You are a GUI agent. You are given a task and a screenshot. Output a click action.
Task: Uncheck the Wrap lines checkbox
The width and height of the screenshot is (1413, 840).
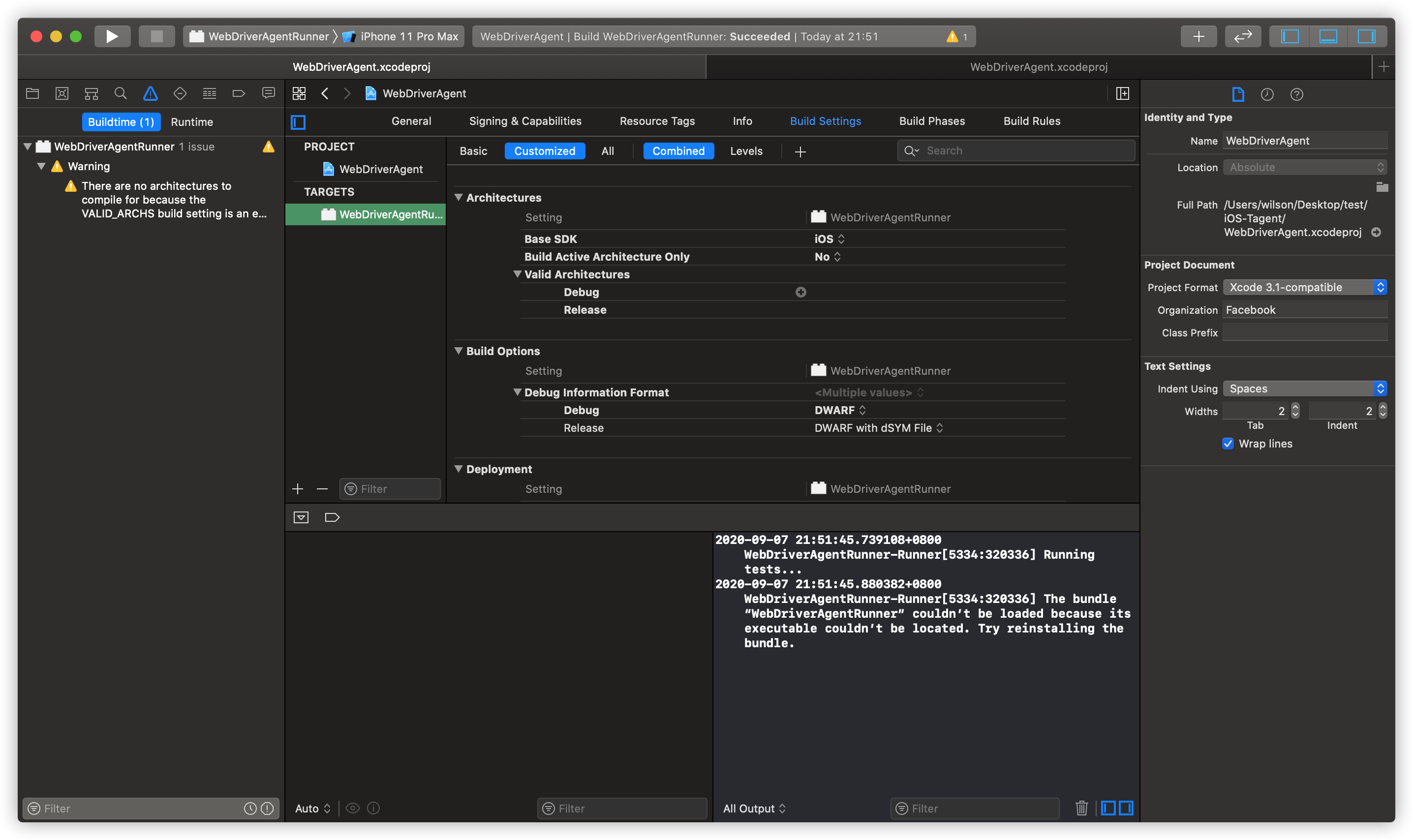[1228, 443]
